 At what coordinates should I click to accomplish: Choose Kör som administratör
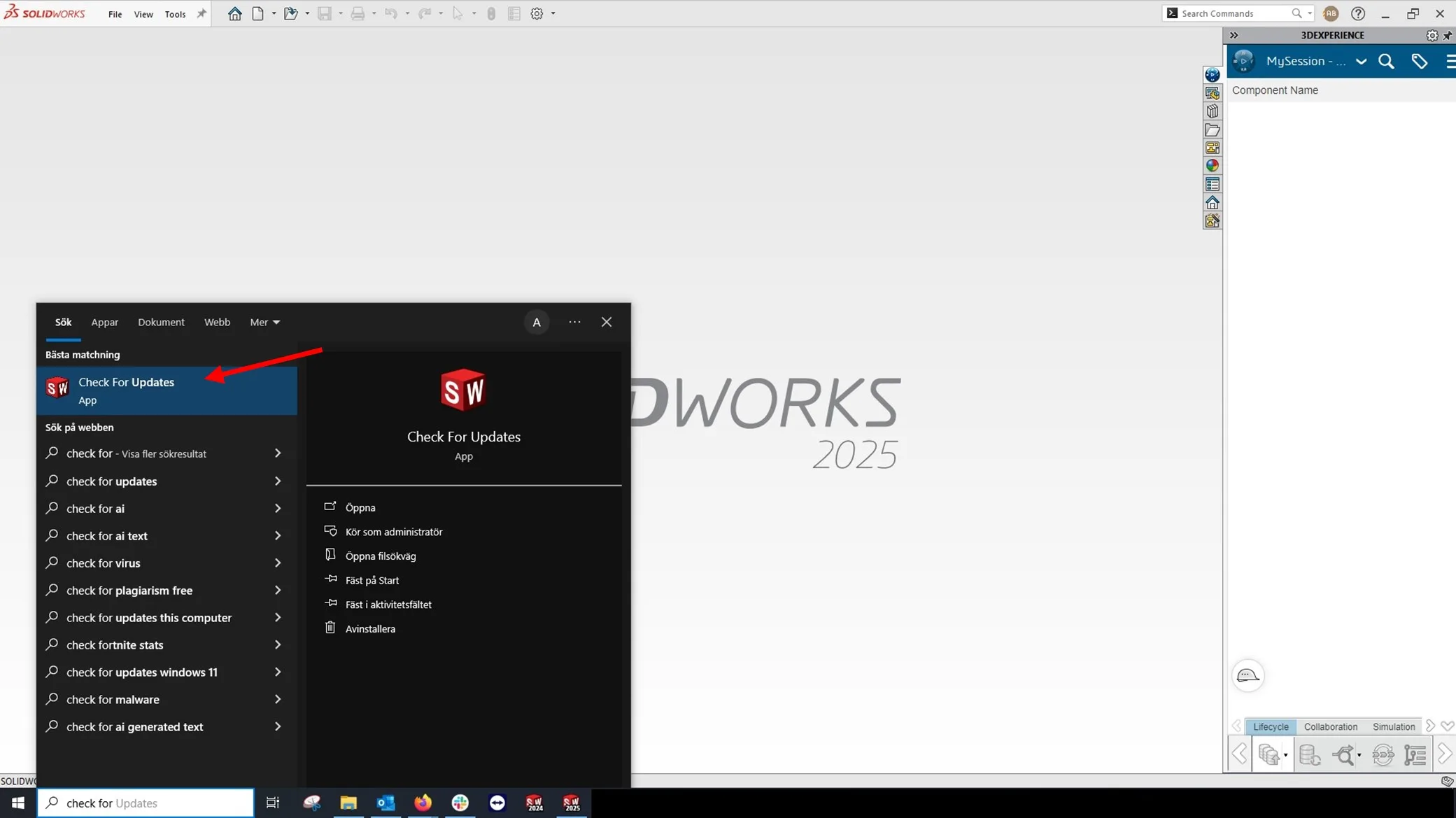(x=393, y=532)
